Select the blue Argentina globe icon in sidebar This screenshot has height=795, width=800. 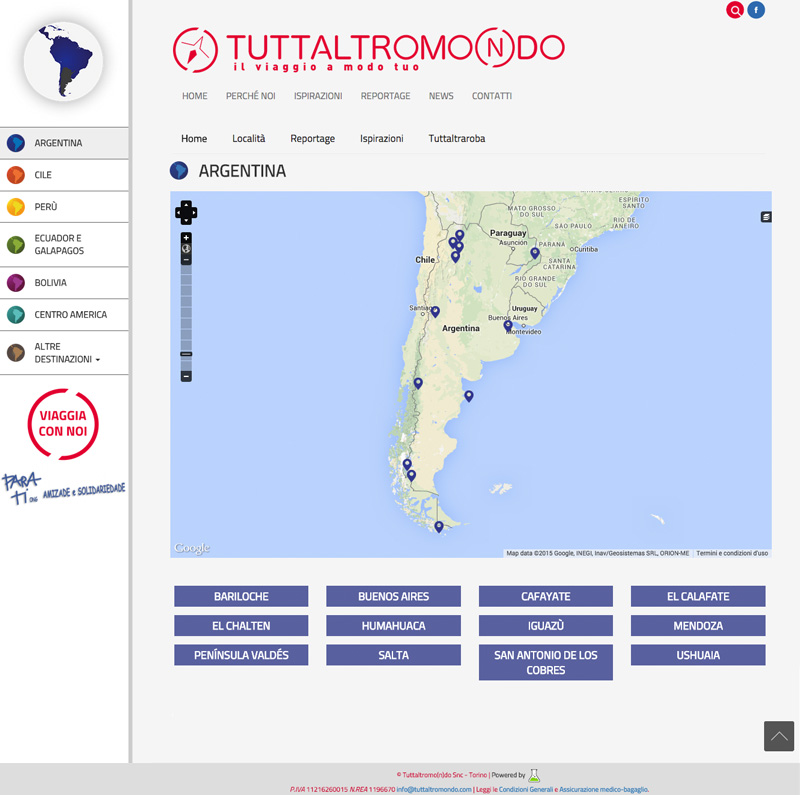pos(16,143)
